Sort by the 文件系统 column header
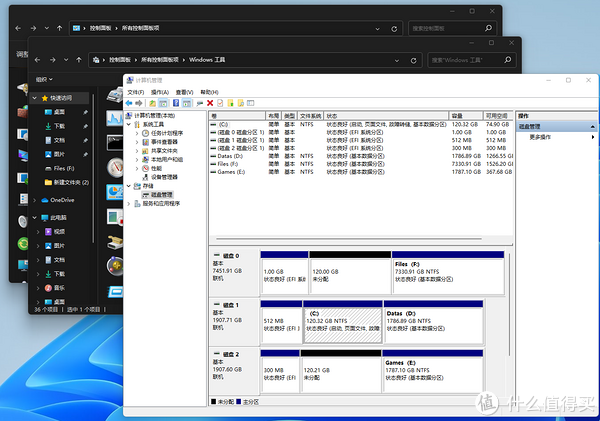Image resolution: width=600 pixels, height=421 pixels. [x=311, y=116]
